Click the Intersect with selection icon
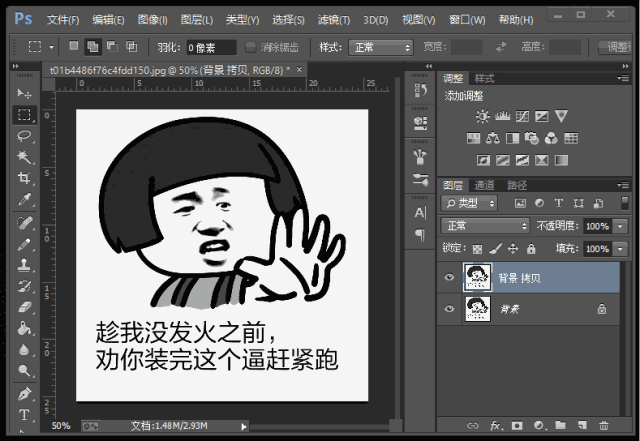The width and height of the screenshot is (640, 441). 131,47
